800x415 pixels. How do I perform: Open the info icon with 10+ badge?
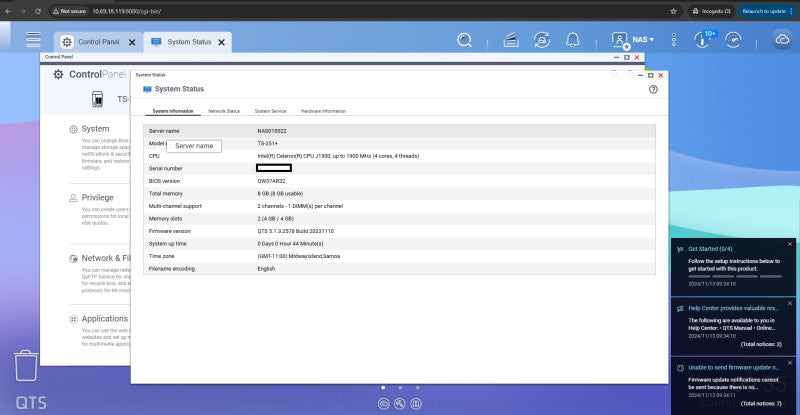click(704, 39)
